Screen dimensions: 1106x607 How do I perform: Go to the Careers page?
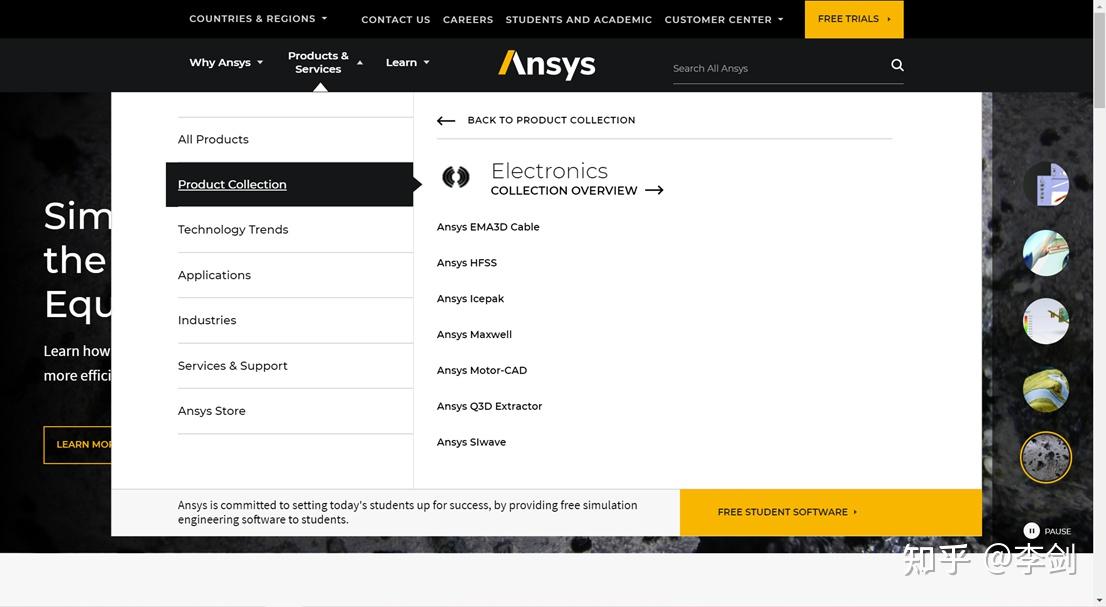[x=468, y=20]
